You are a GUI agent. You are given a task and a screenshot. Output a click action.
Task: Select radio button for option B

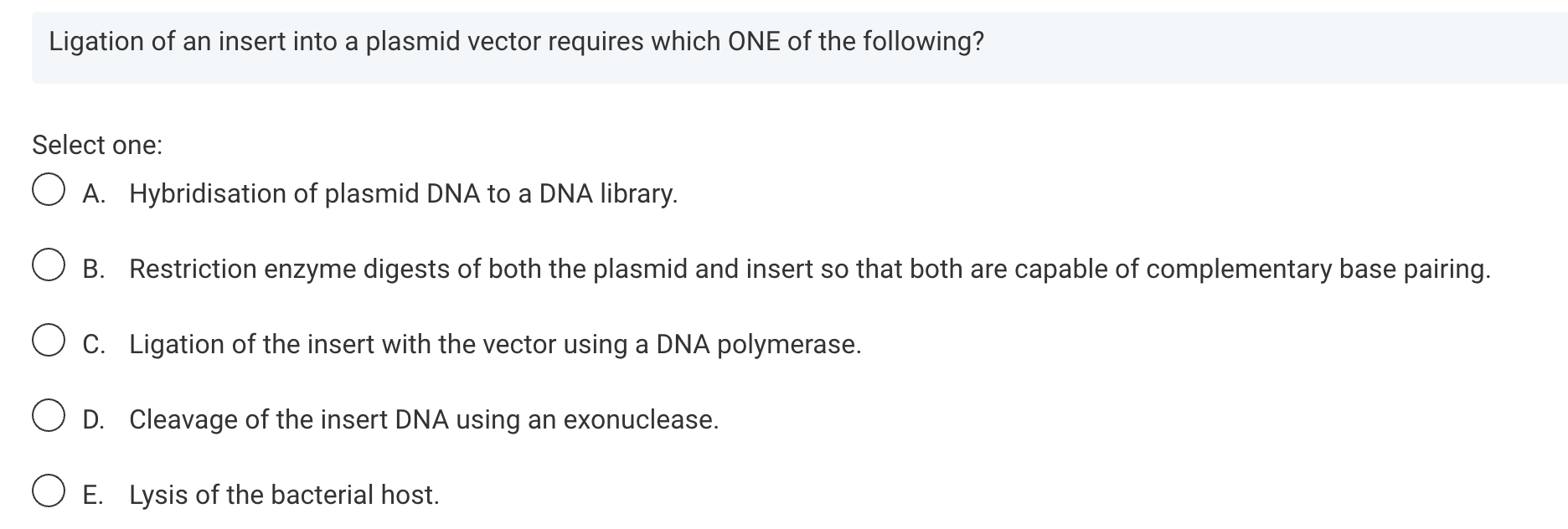(48, 266)
